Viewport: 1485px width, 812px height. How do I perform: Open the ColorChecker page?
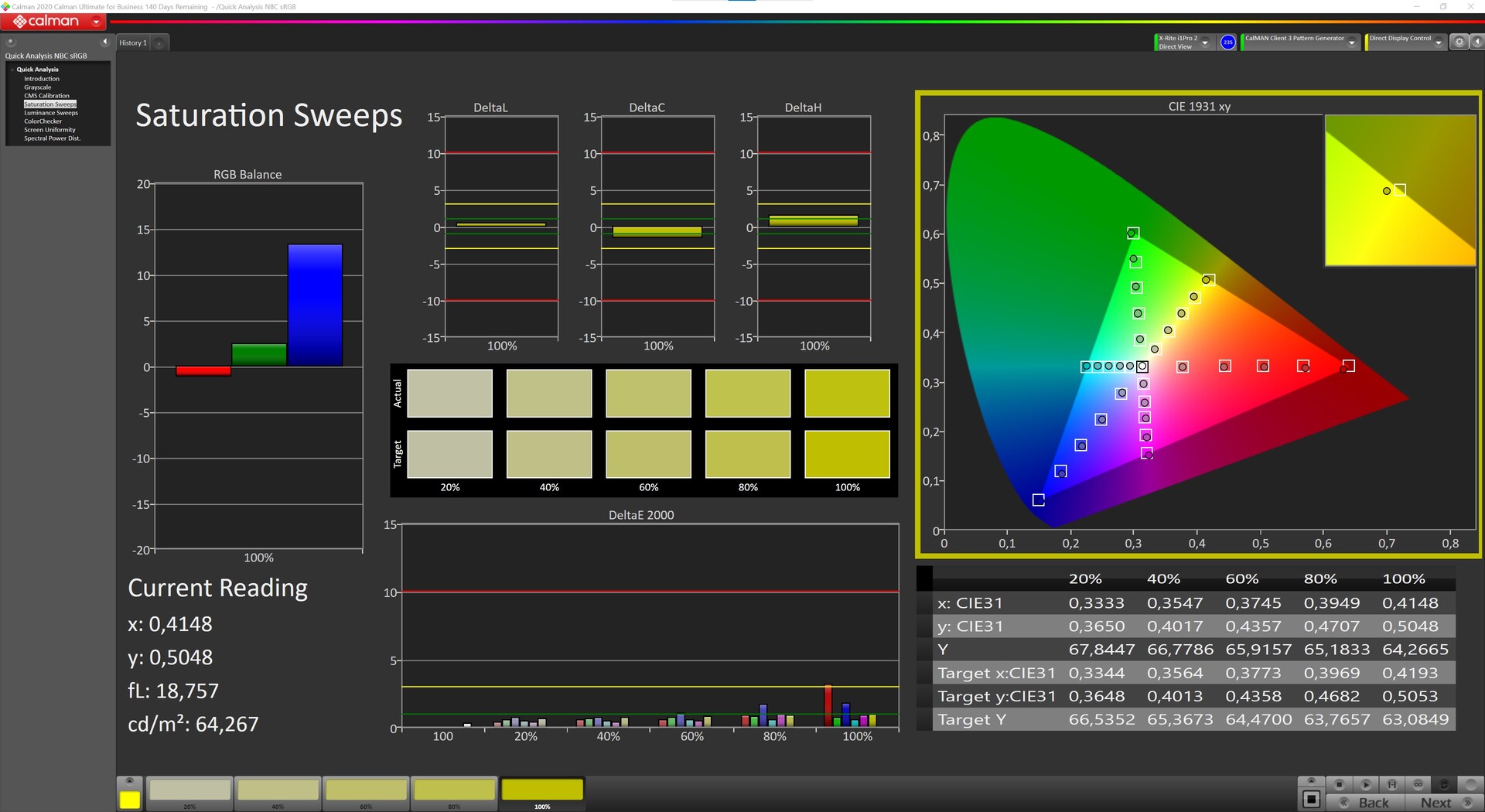pos(43,121)
